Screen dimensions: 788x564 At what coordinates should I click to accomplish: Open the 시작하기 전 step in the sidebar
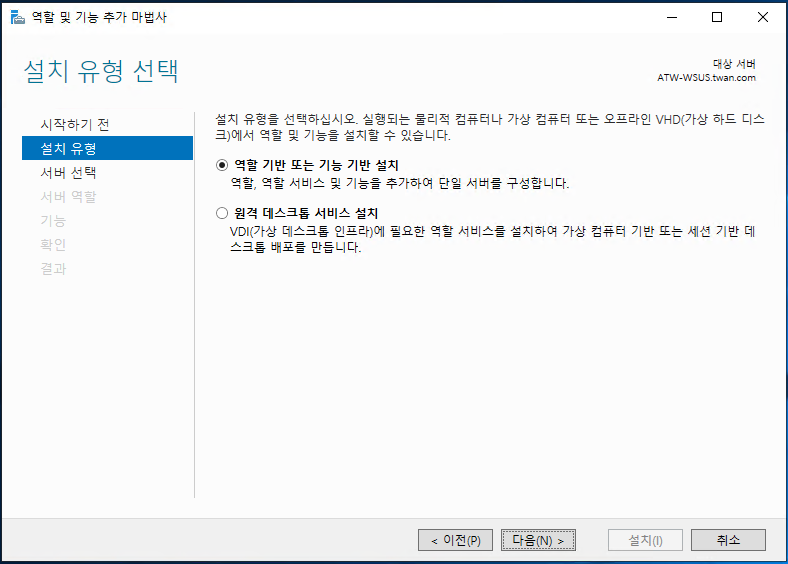point(75,124)
